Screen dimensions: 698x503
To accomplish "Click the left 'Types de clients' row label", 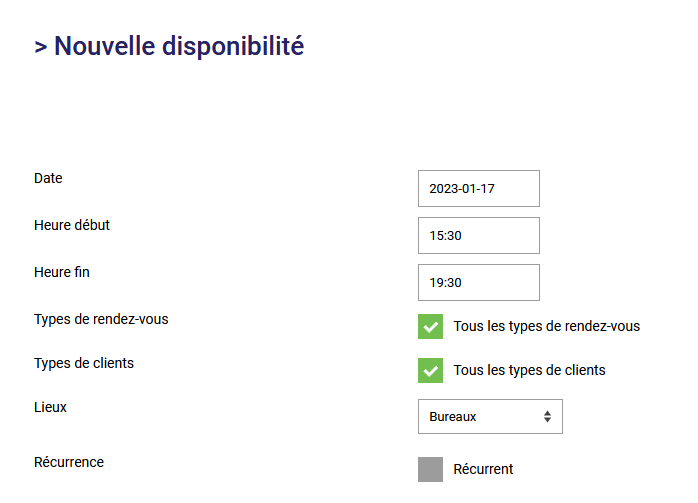I will [x=84, y=363].
